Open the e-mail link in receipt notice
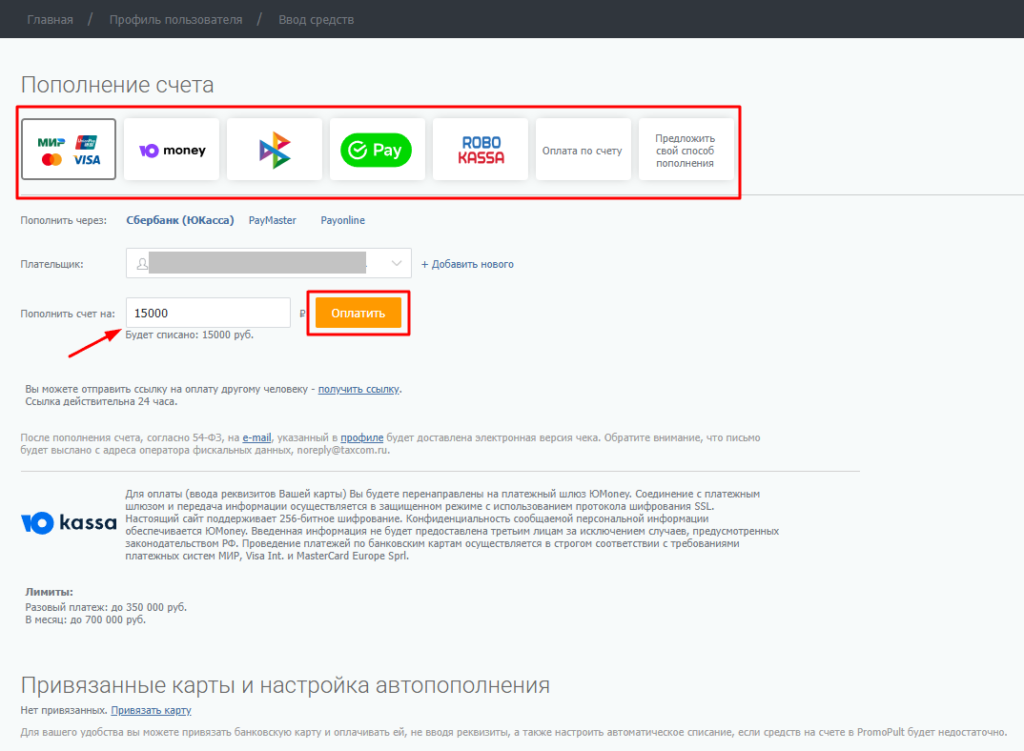The width and height of the screenshot is (1024, 751). (x=256, y=438)
